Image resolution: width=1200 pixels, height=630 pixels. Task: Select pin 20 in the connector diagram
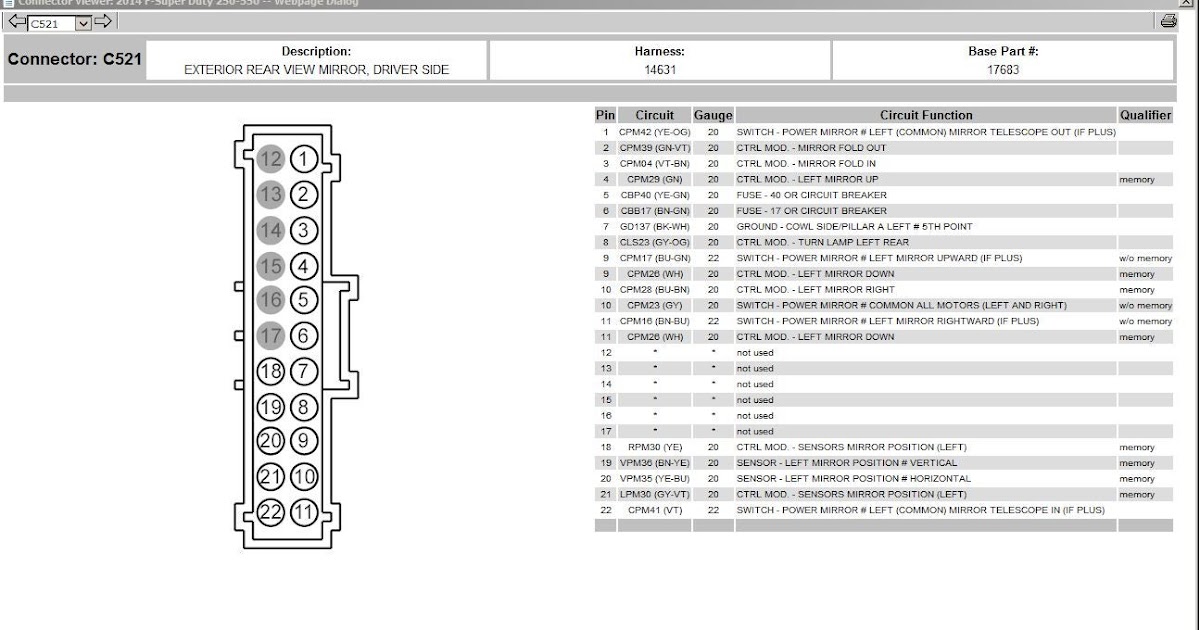click(x=271, y=441)
